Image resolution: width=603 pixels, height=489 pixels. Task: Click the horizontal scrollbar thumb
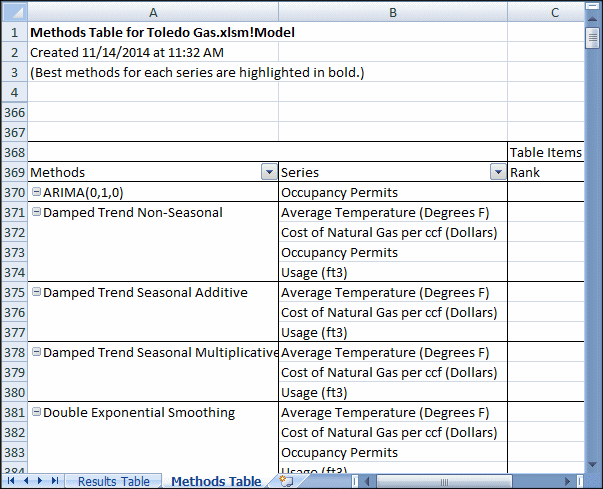(444, 481)
